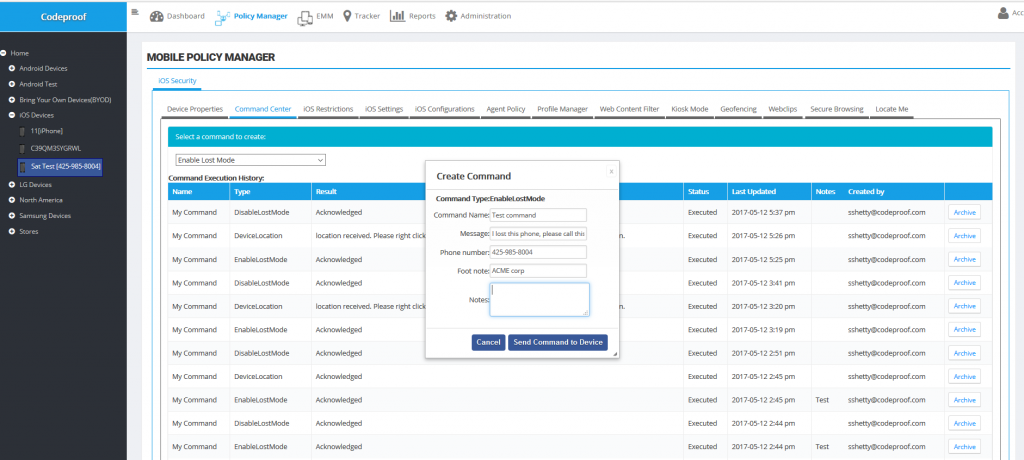Expand the Stores group

[12, 231]
